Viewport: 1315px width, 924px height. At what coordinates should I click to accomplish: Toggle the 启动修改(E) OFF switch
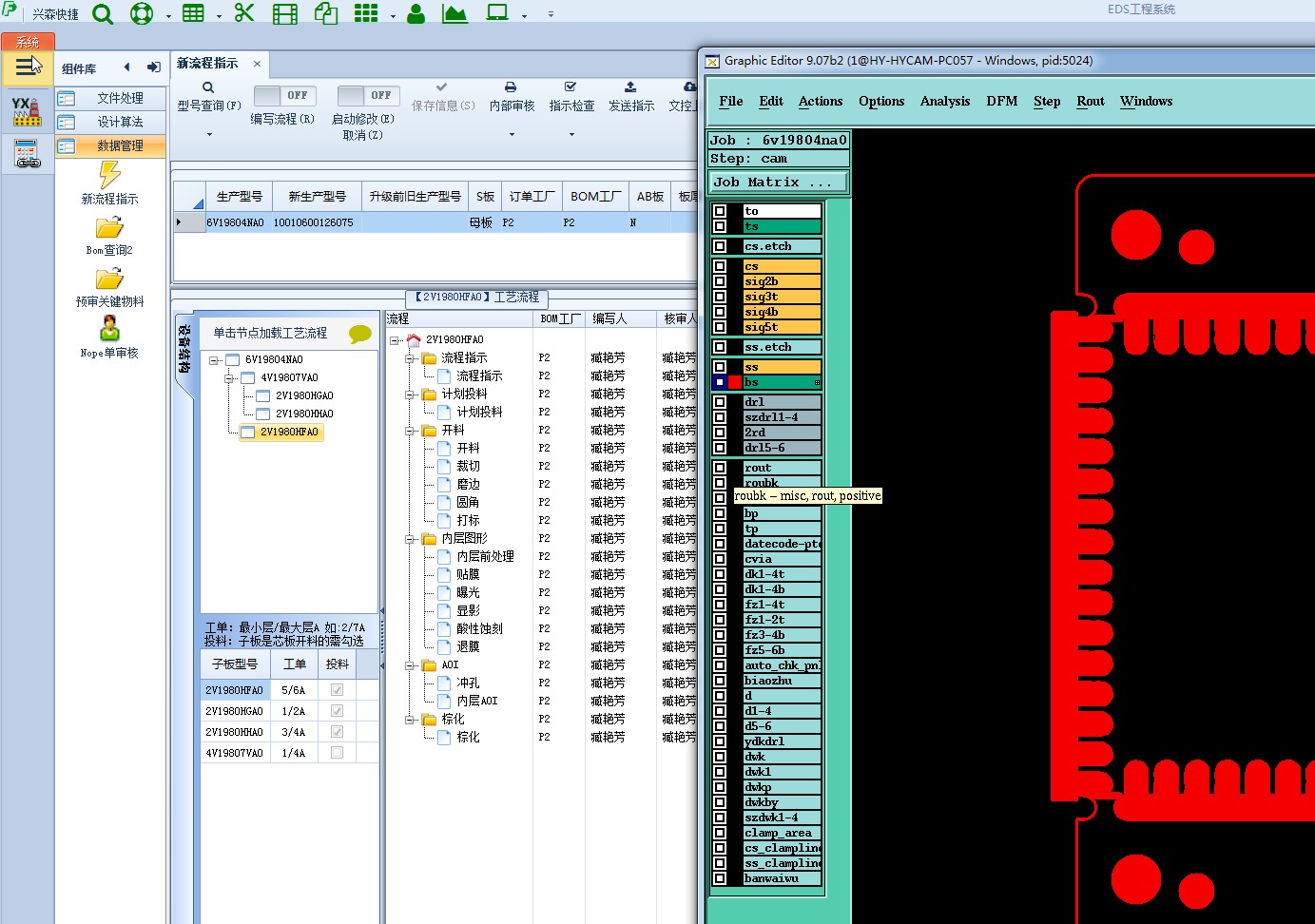(369, 95)
